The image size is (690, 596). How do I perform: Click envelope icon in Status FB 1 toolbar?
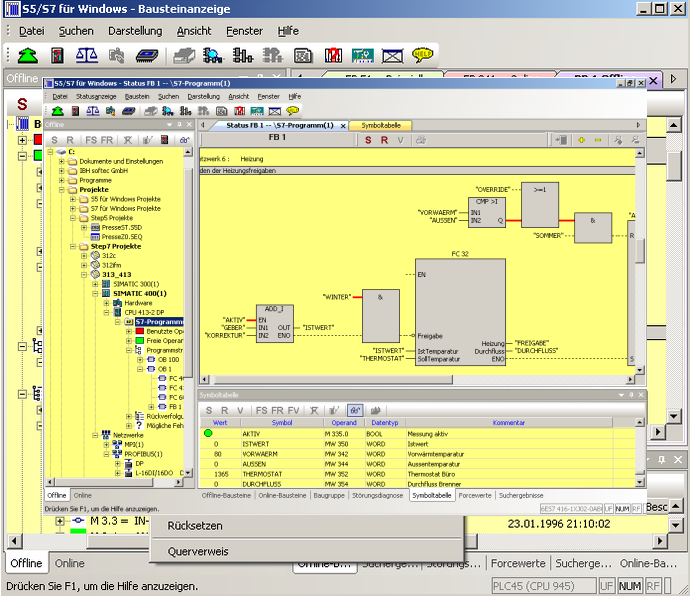[x=275, y=111]
